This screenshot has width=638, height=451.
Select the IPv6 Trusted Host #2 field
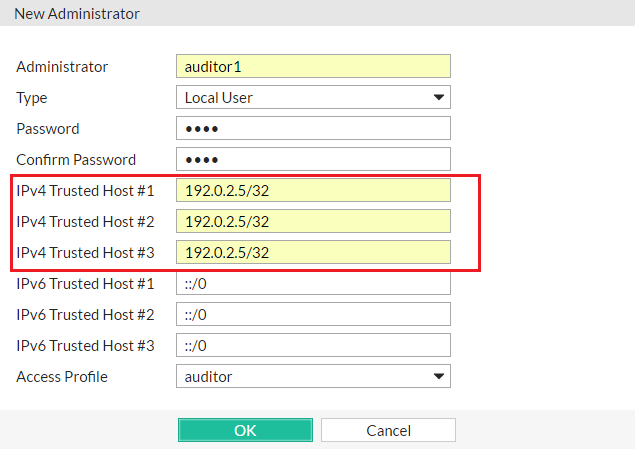313,315
